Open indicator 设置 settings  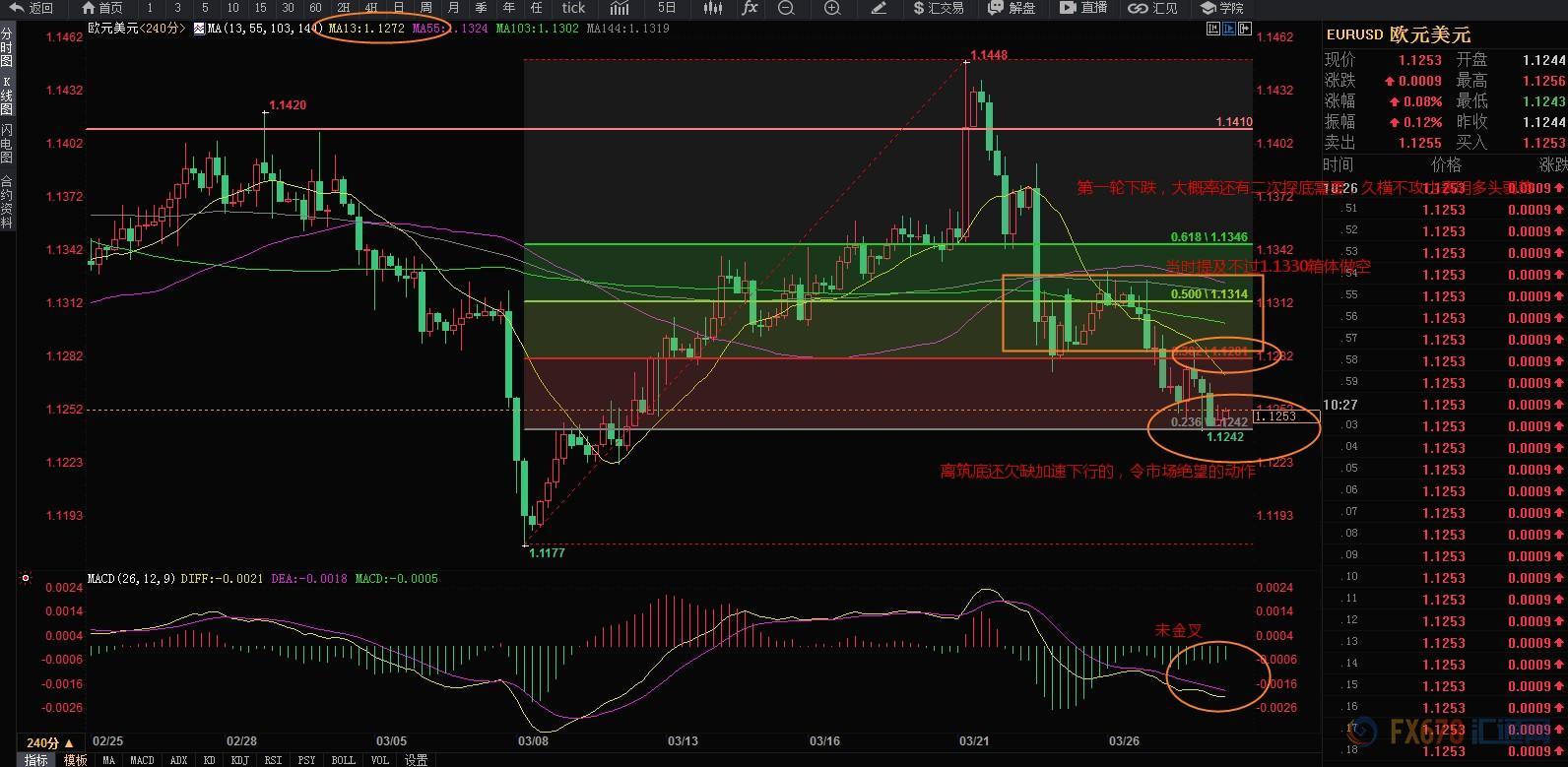[x=417, y=760]
